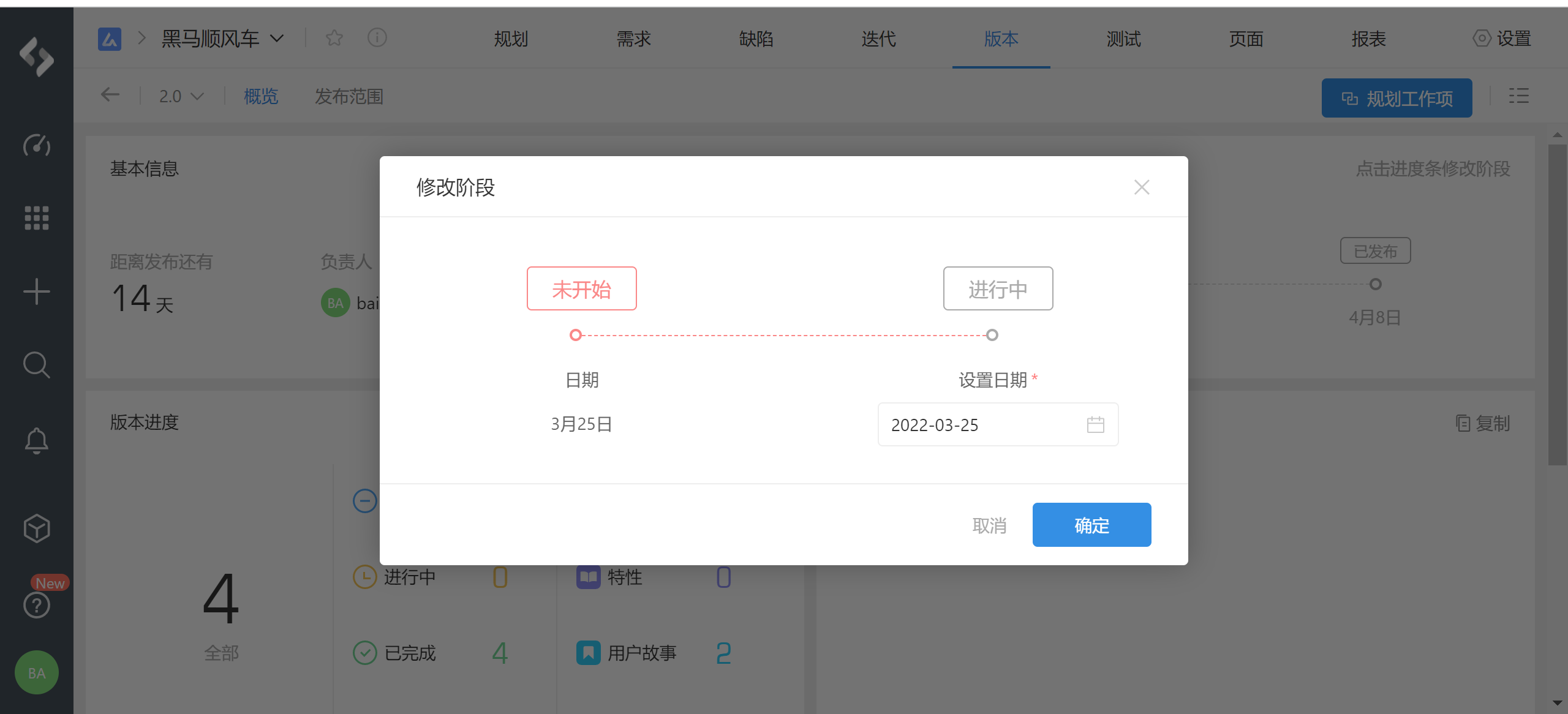Image resolution: width=1568 pixels, height=714 pixels.
Task: Confirm with the 确定 button
Action: click(1091, 525)
